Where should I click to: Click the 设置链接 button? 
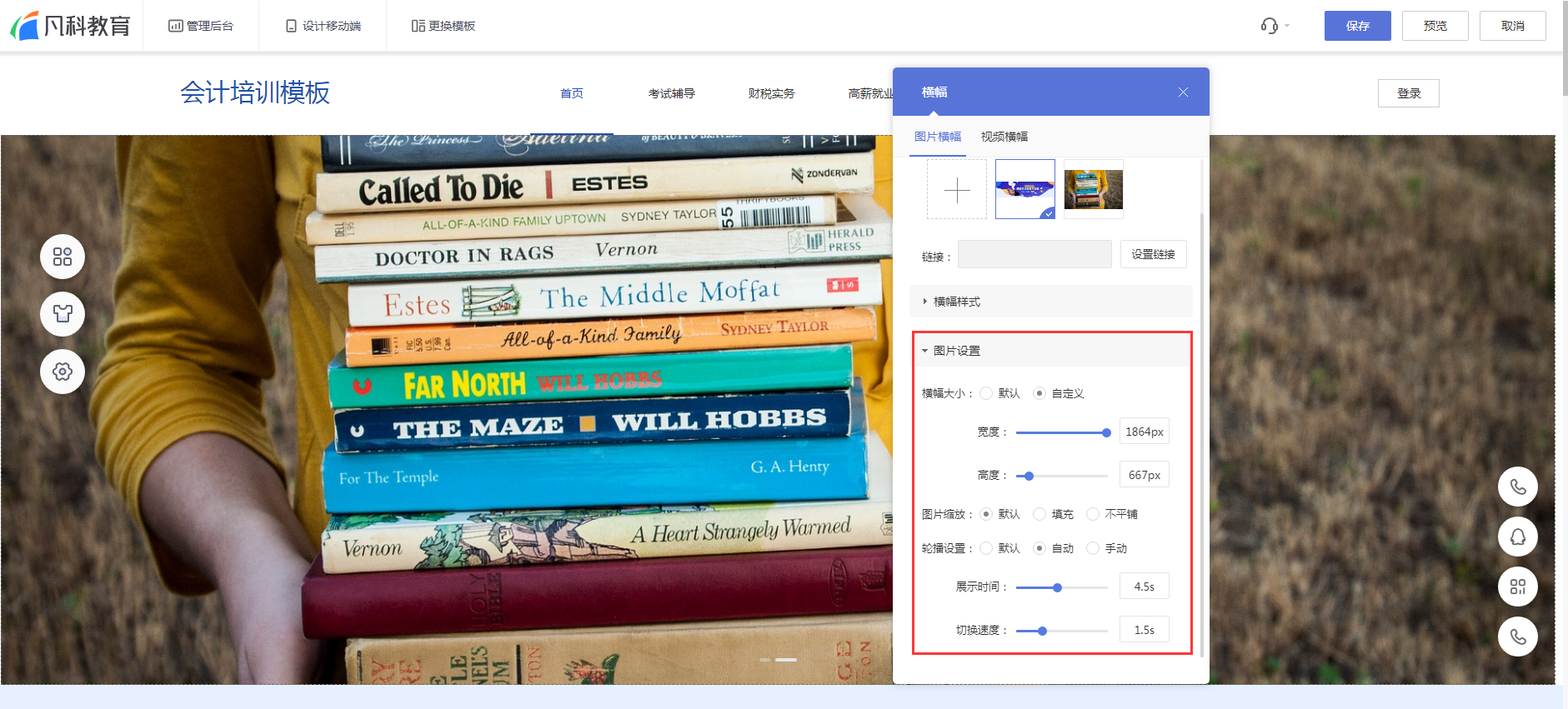pos(1153,254)
